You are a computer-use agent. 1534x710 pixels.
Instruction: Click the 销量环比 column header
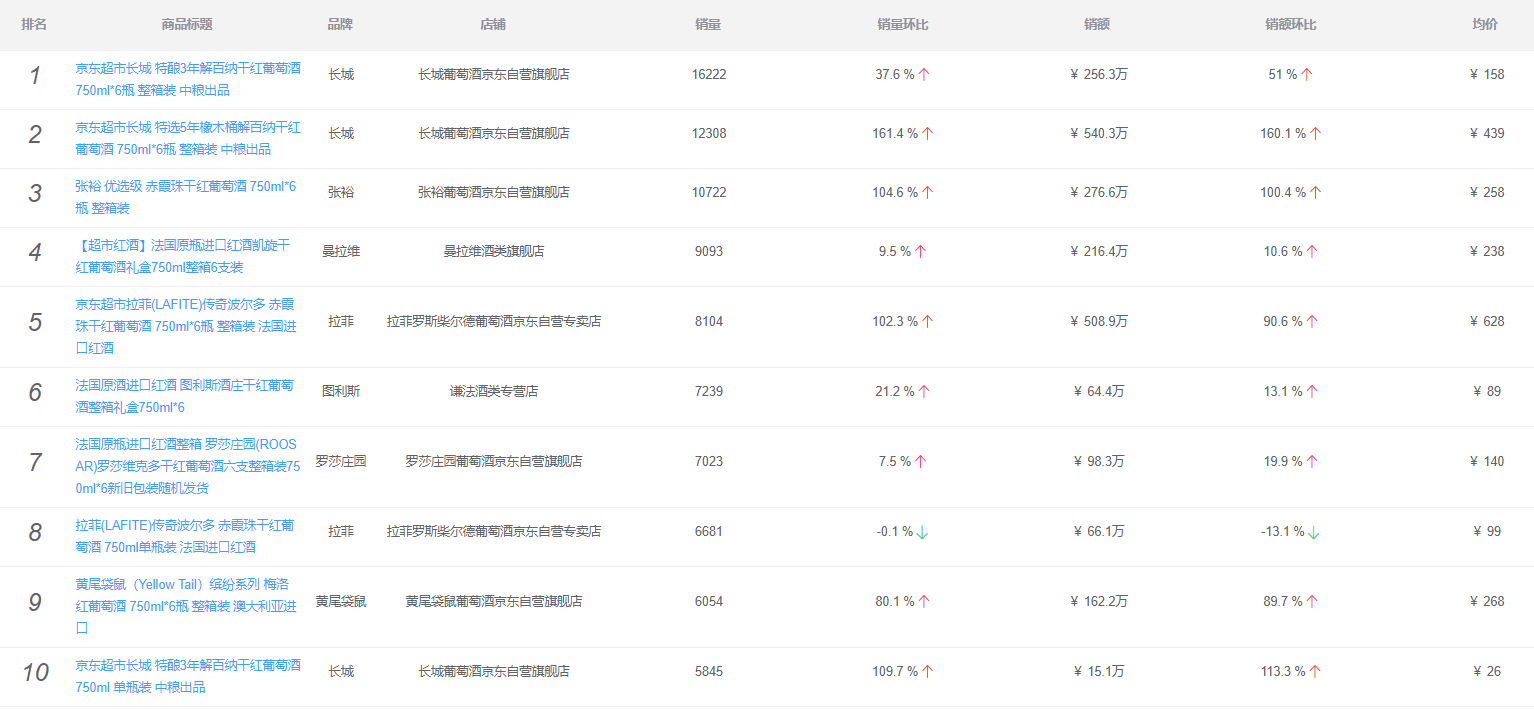click(x=902, y=25)
